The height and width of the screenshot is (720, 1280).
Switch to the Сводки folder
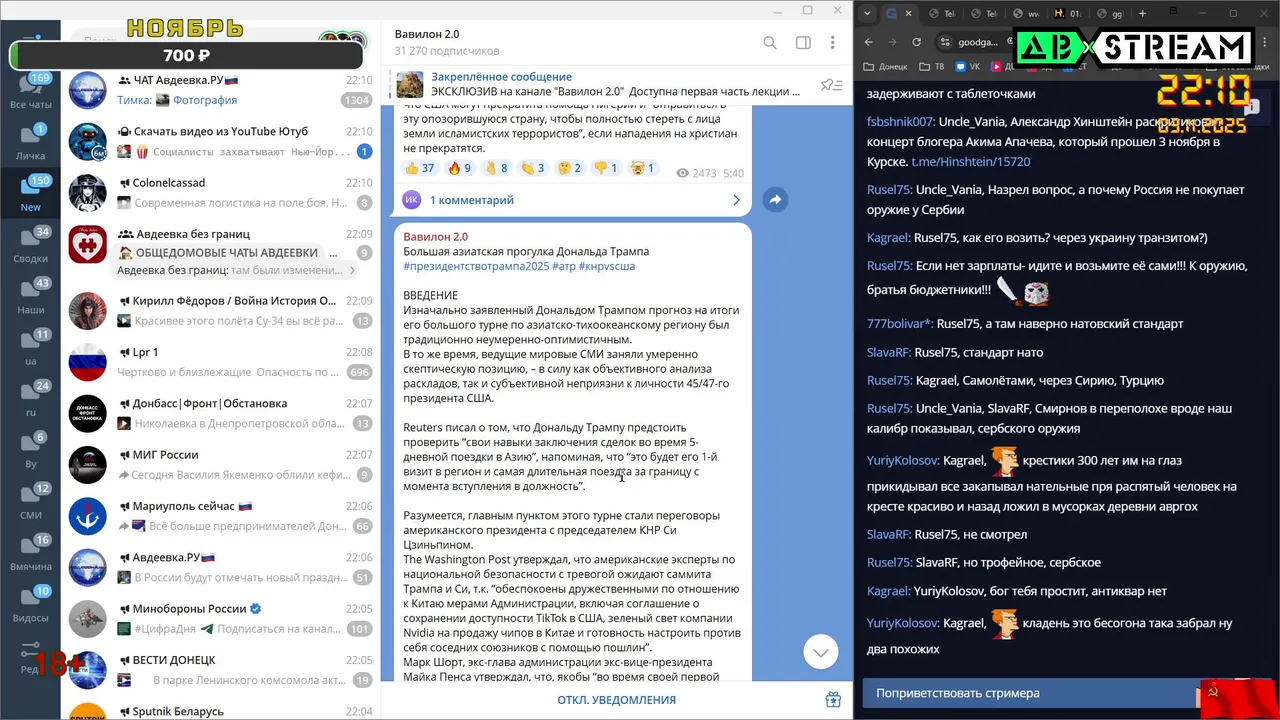pos(30,244)
